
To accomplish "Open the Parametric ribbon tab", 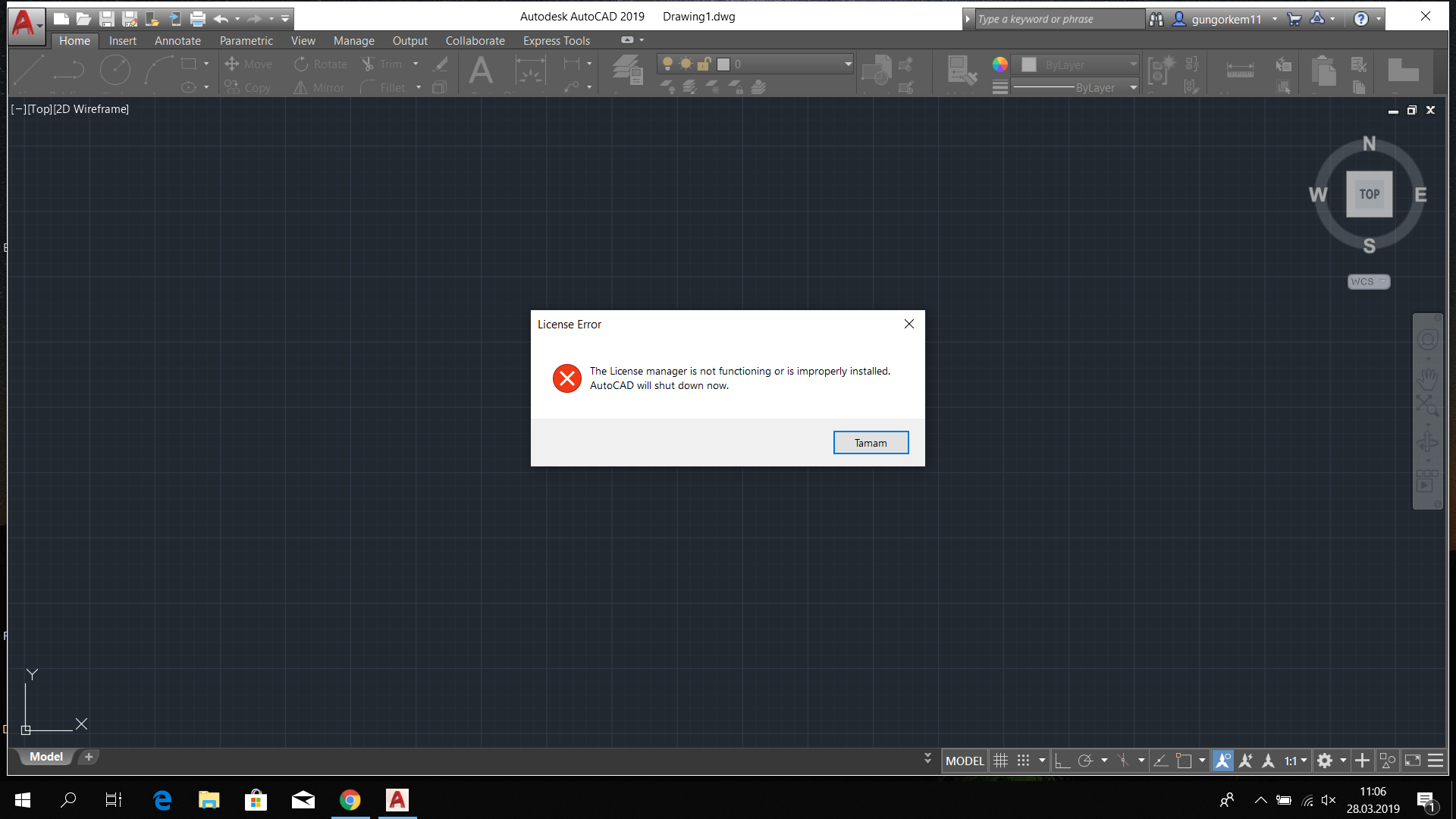I will pos(246,41).
